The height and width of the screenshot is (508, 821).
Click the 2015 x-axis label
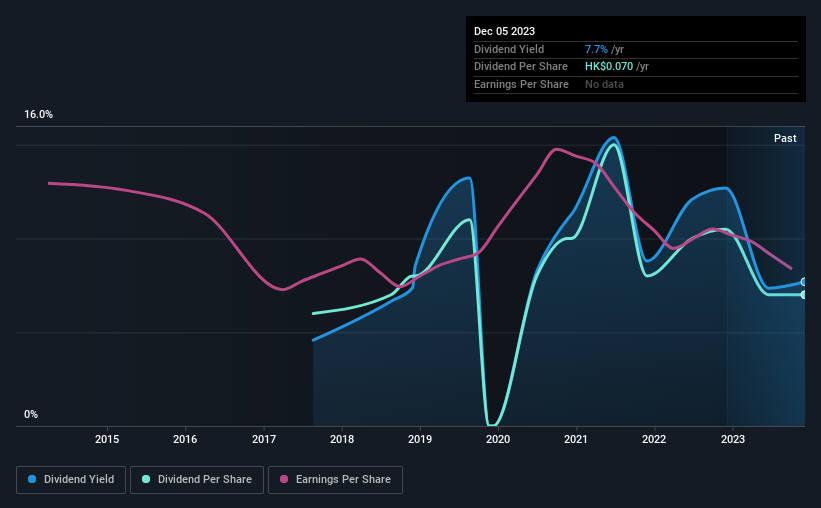107,439
